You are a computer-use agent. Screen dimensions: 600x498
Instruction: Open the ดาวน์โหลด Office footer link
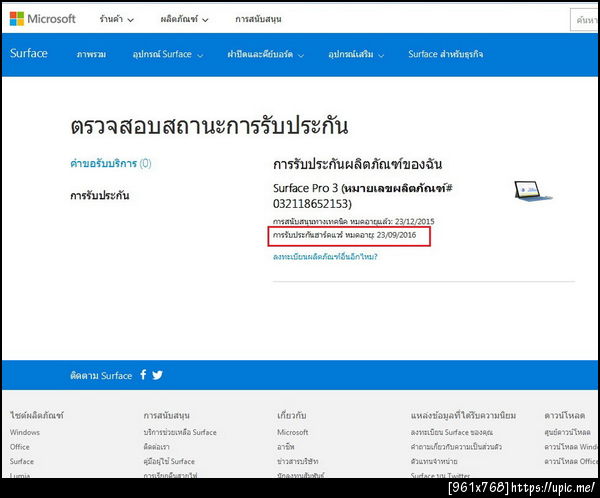coord(571,461)
